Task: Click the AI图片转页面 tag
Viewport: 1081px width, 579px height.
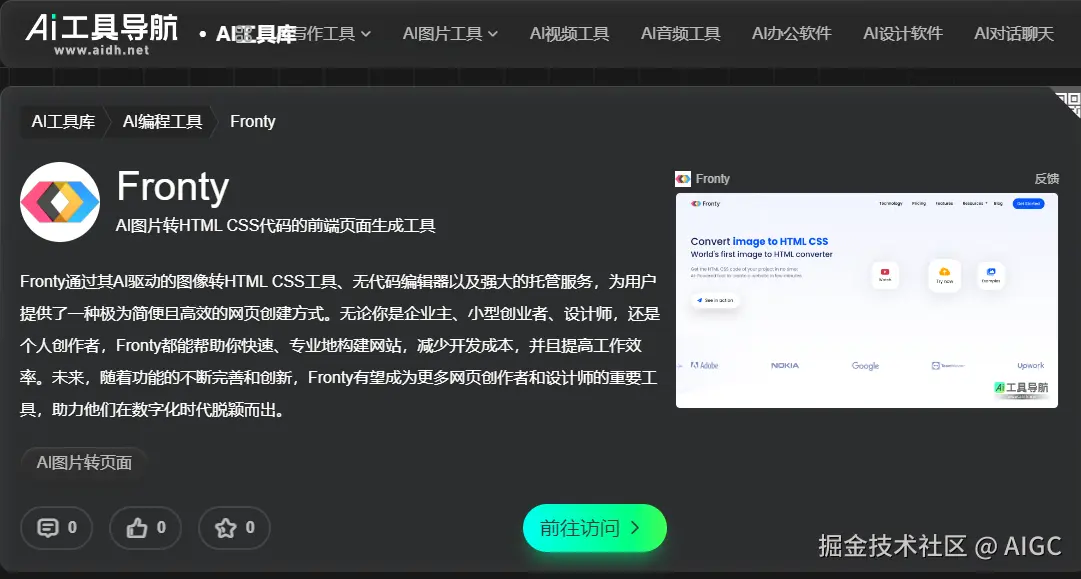Action: coord(84,463)
